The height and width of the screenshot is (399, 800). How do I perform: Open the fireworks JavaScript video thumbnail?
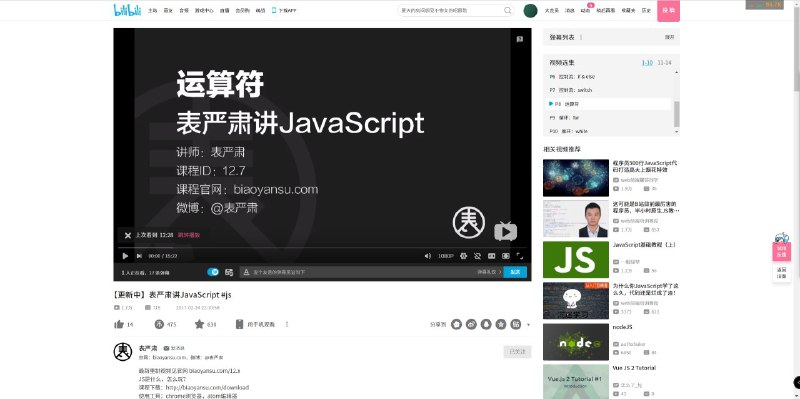576,178
